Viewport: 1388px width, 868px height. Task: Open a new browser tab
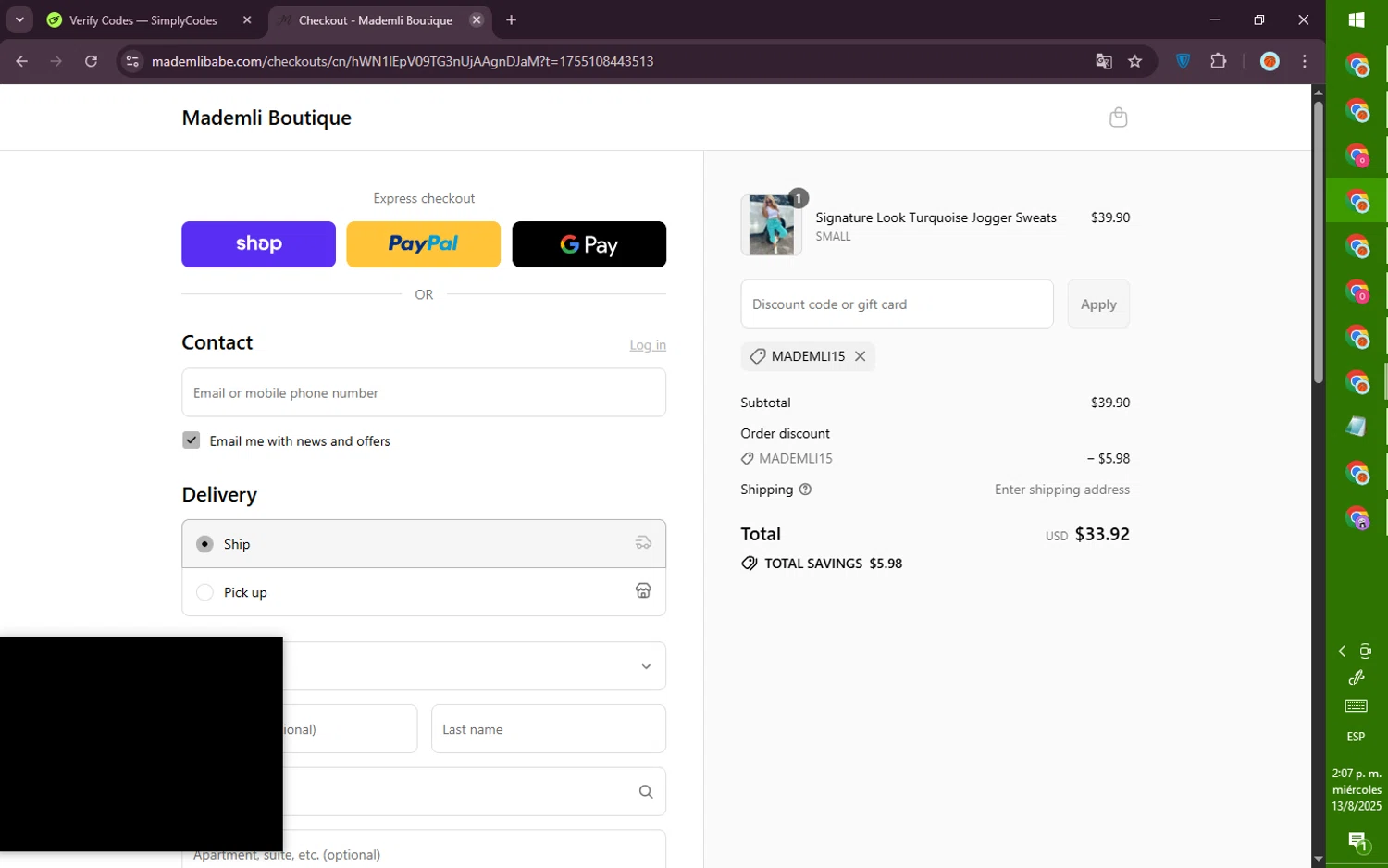(512, 20)
